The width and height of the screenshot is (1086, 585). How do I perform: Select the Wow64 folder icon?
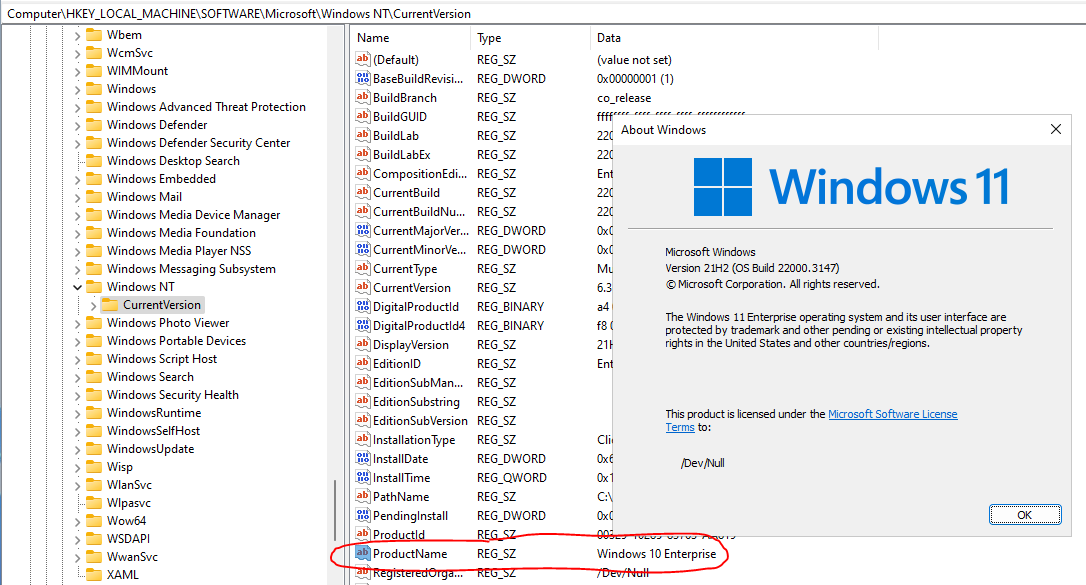click(x=94, y=521)
